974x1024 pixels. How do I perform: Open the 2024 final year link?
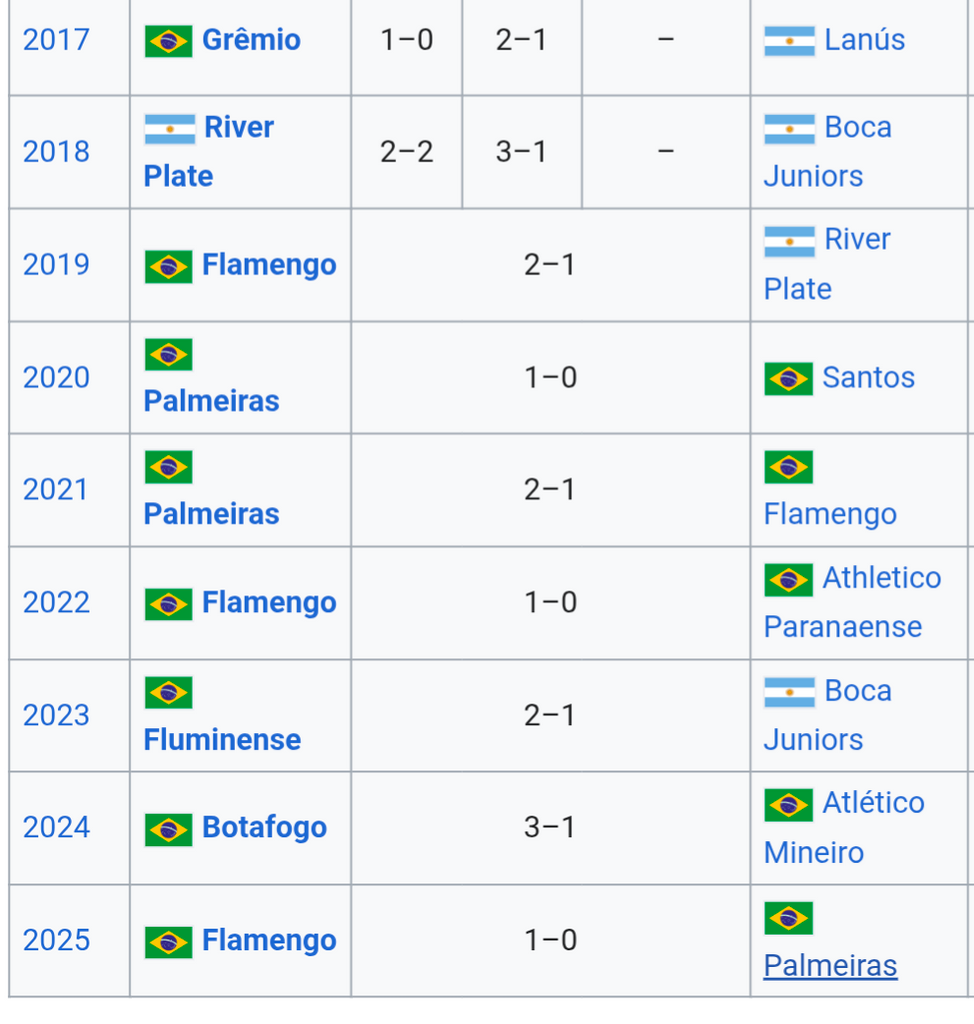click(x=56, y=828)
